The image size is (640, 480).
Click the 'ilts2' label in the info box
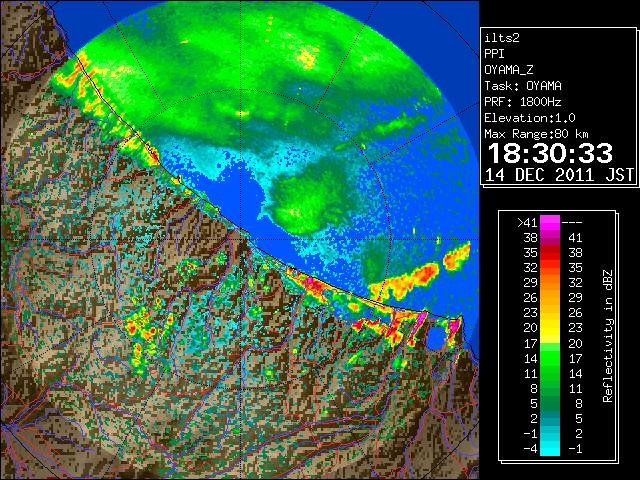click(x=502, y=38)
